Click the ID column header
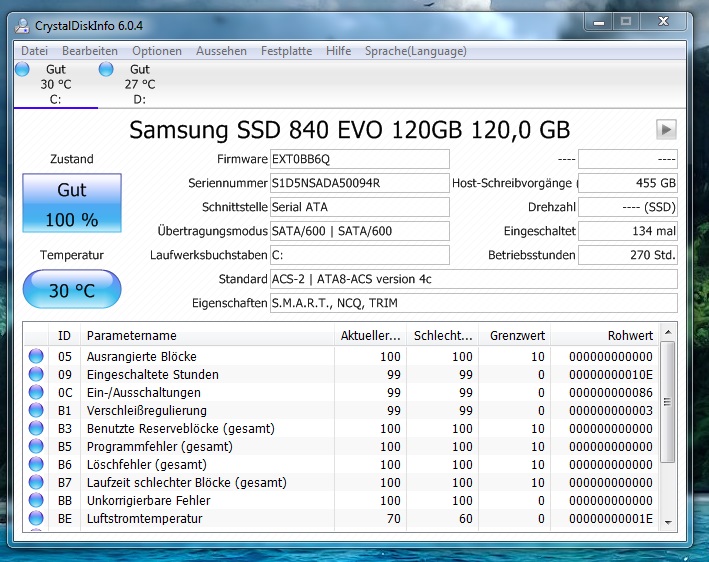 [x=64, y=335]
